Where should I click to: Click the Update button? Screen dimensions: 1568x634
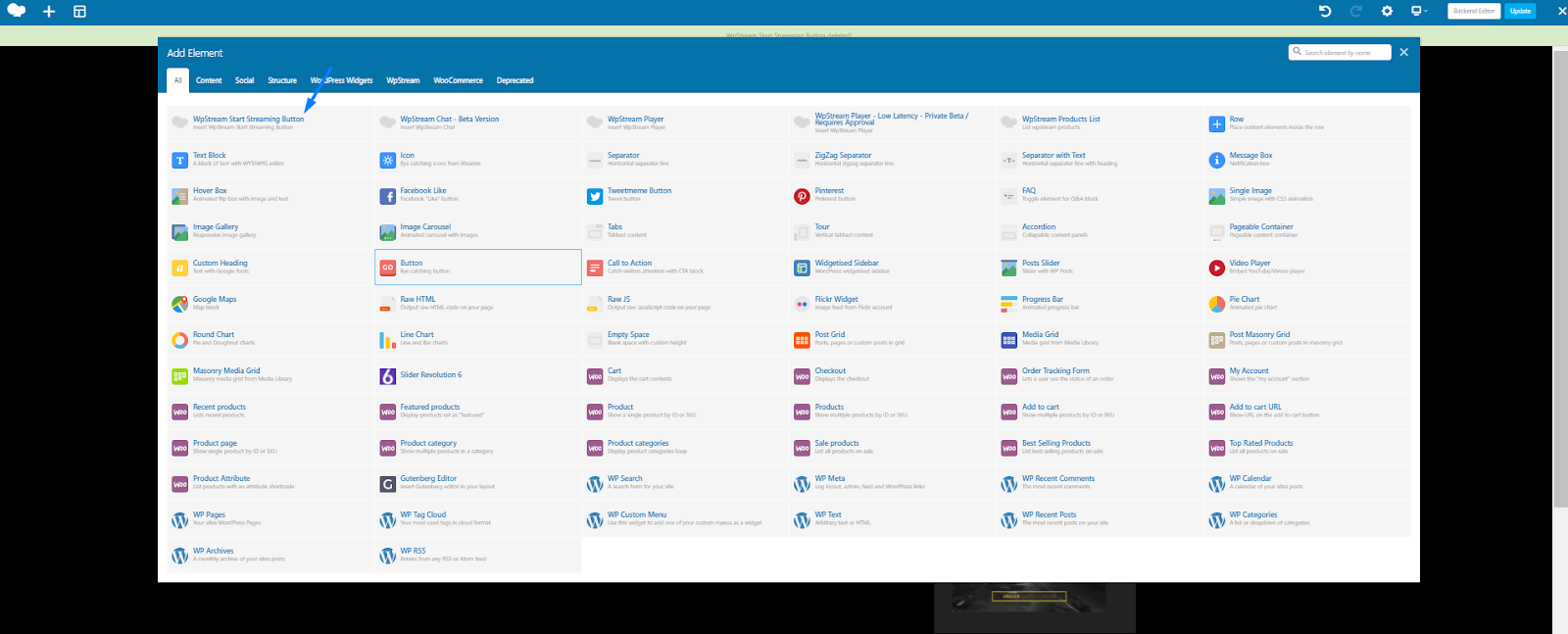(x=1520, y=11)
